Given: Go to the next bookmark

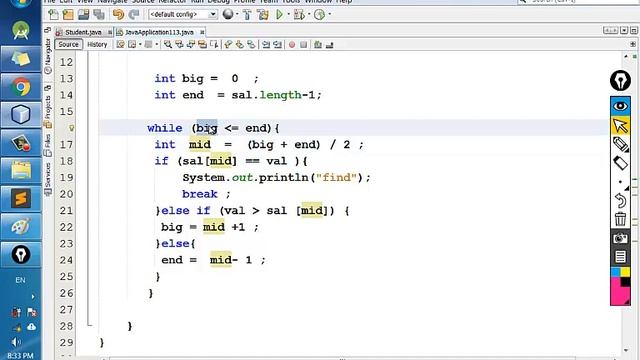Looking at the screenshot, I should click(240, 44).
